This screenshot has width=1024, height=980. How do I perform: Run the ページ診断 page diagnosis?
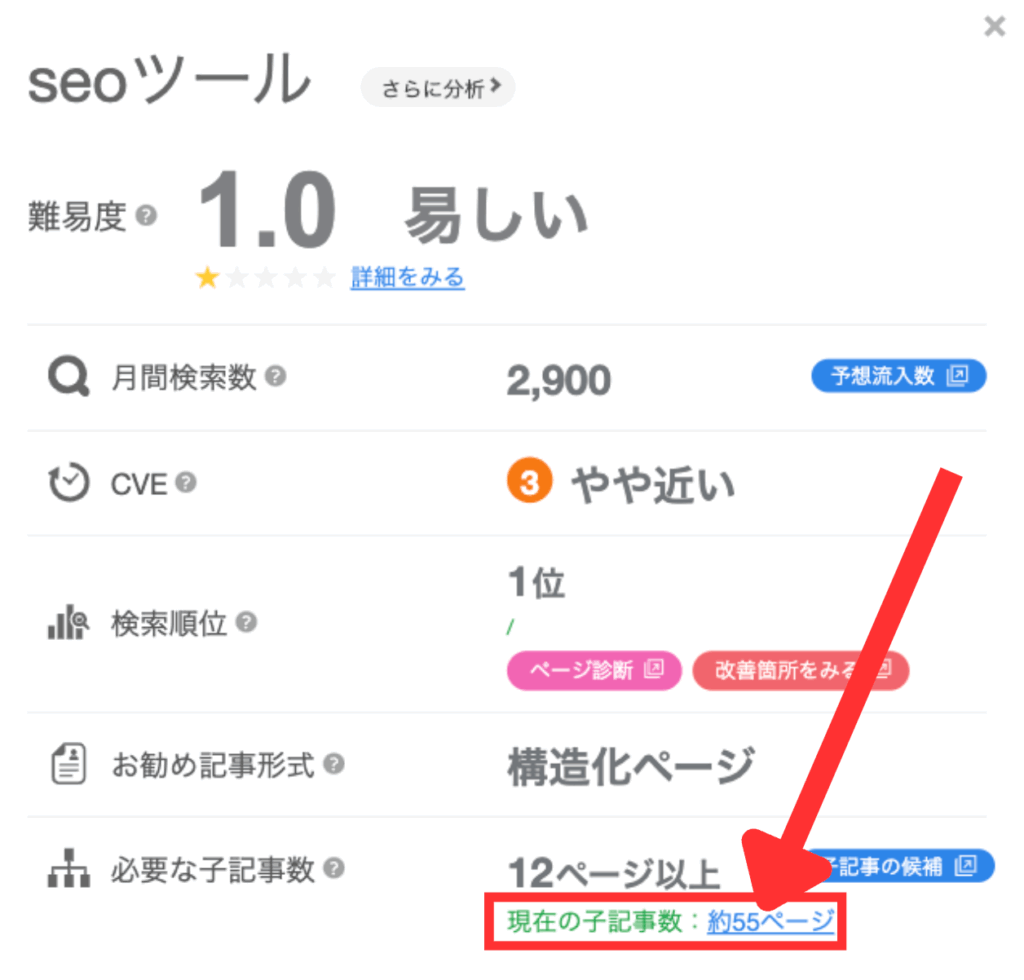tap(594, 670)
